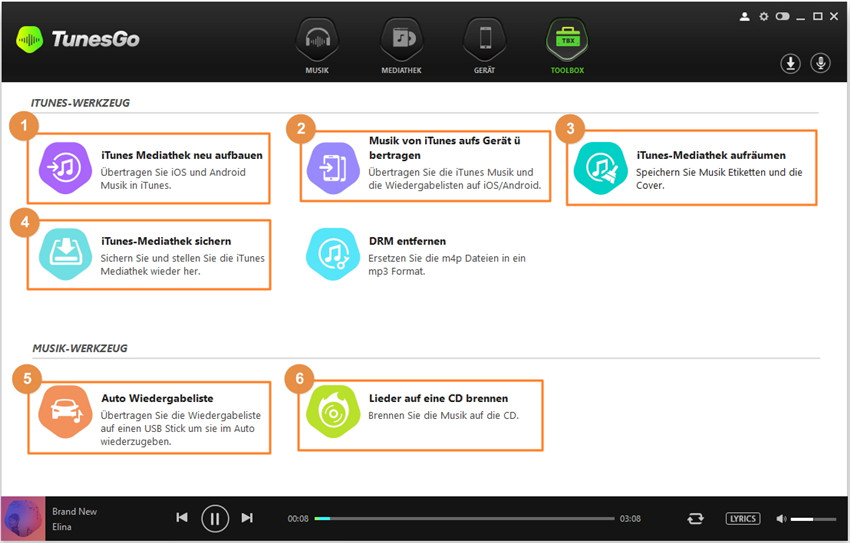Show lyrics with LYRICS button
This screenshot has width=850, height=543.
point(743,519)
